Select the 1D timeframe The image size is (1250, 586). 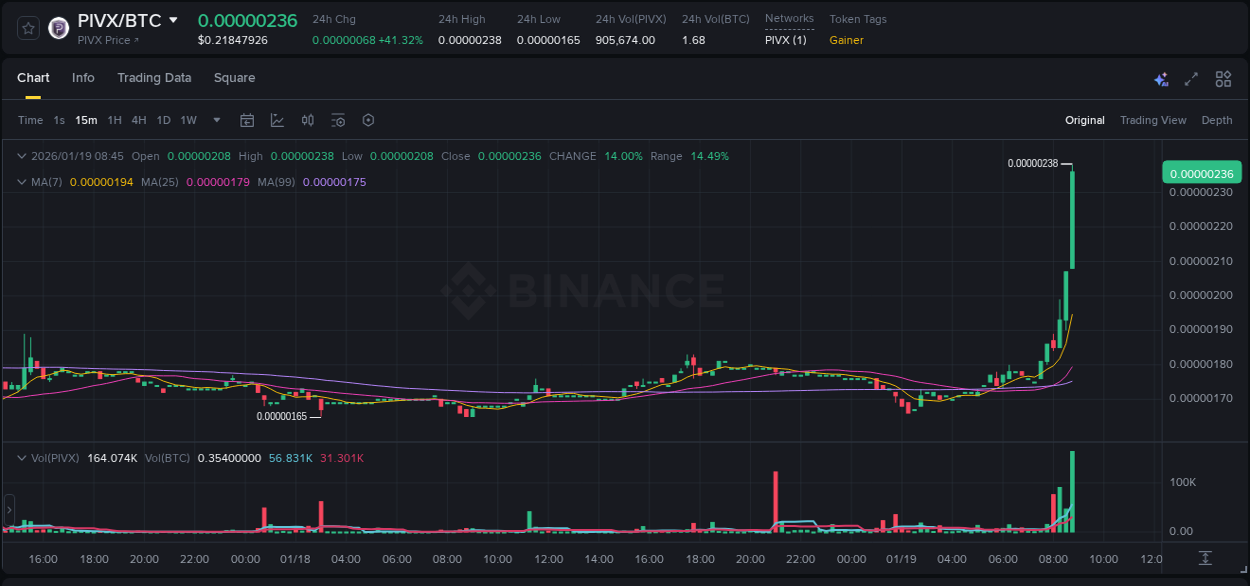click(163, 120)
